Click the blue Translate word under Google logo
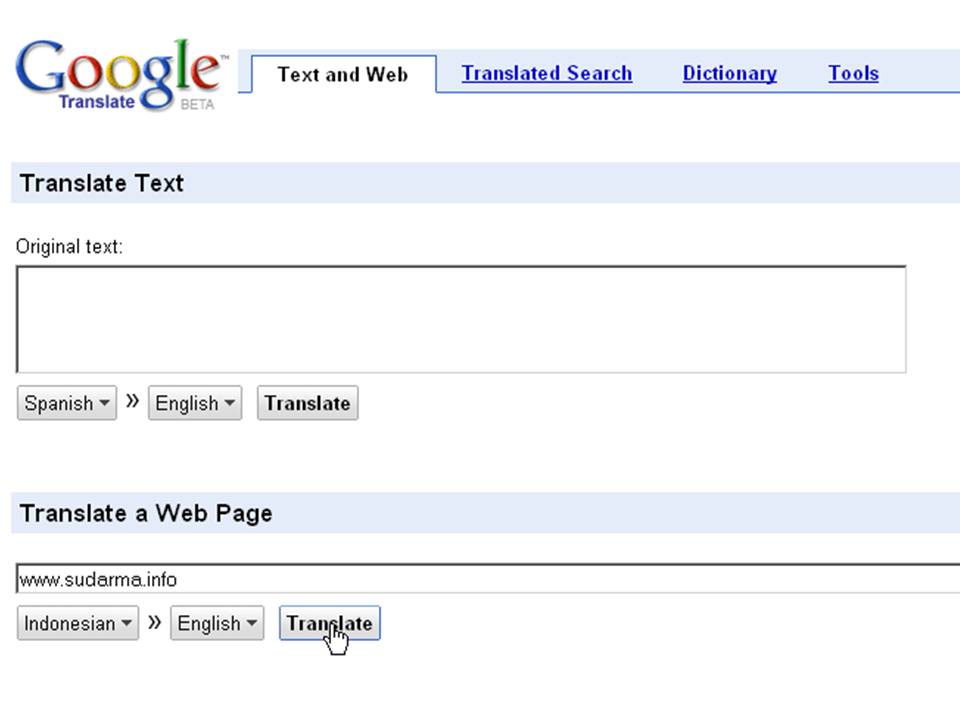Viewport: 960px width, 720px height. [x=96, y=102]
